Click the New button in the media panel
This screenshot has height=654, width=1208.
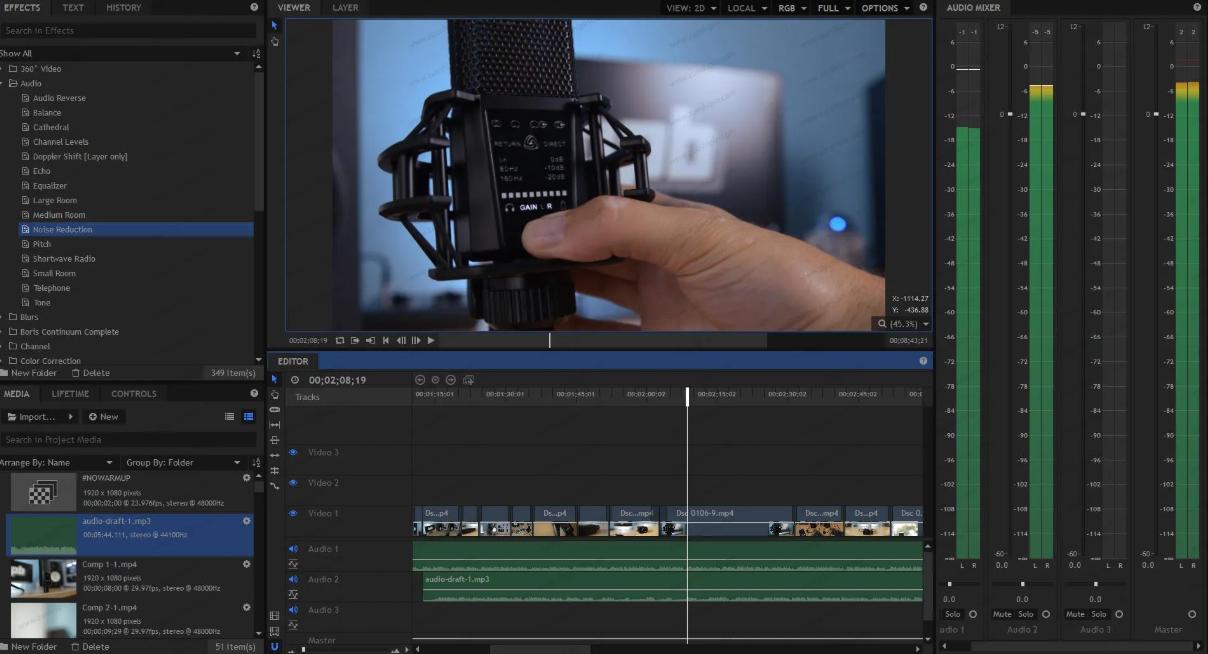click(x=104, y=417)
